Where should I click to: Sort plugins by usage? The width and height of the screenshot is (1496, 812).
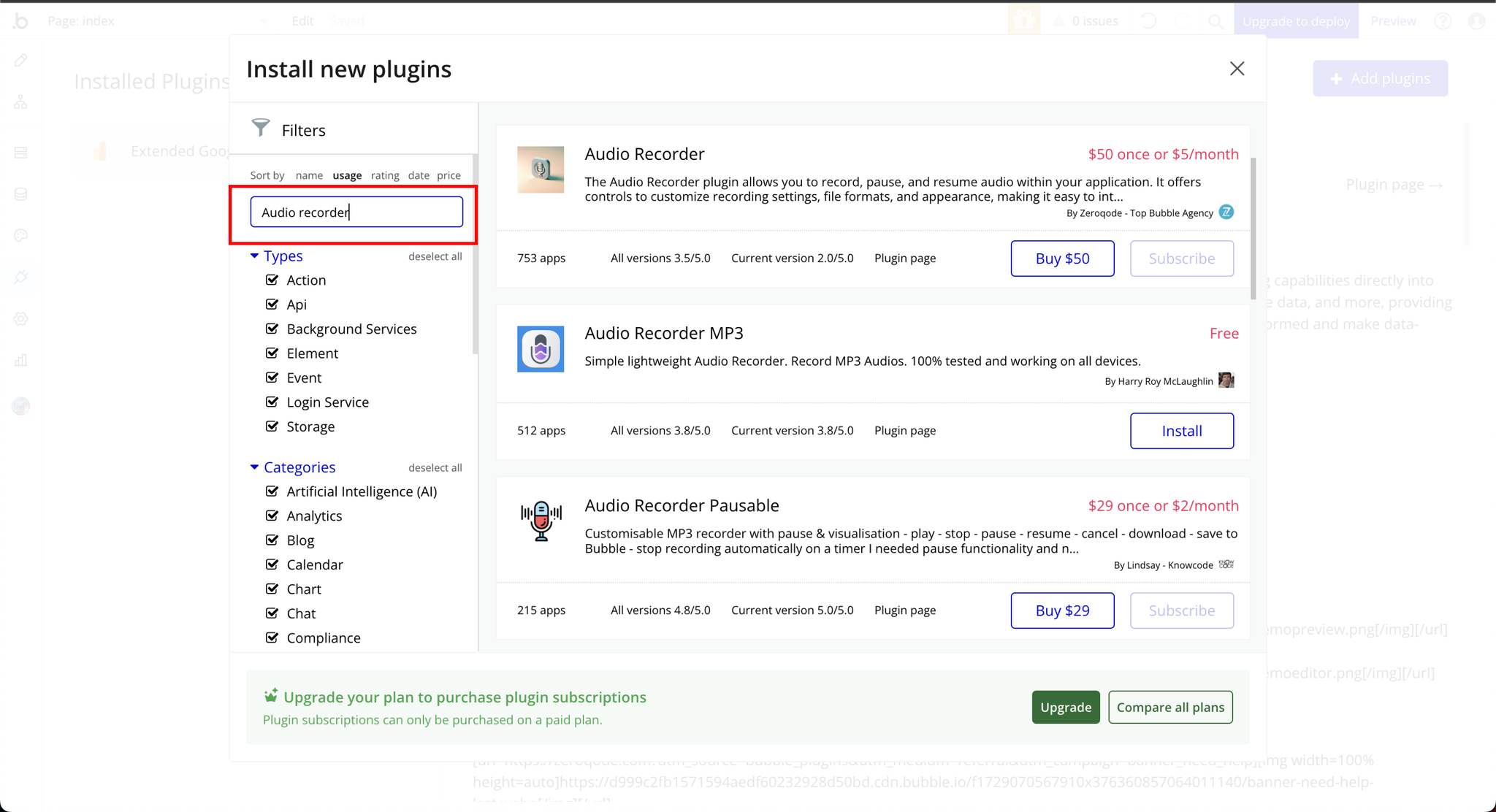(347, 175)
